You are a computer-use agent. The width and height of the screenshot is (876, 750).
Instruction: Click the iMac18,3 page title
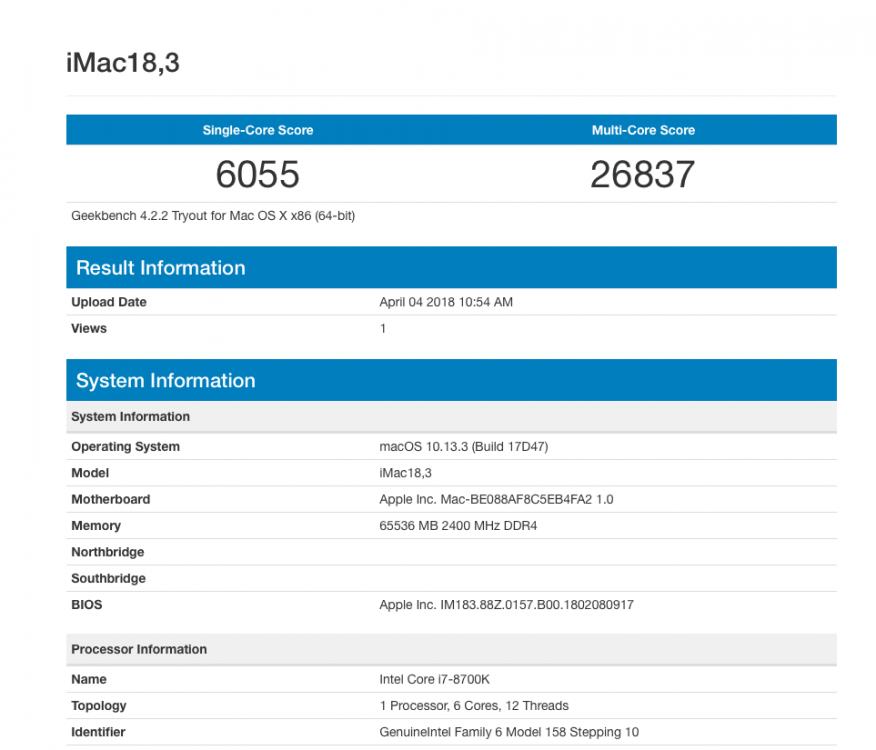click(123, 63)
